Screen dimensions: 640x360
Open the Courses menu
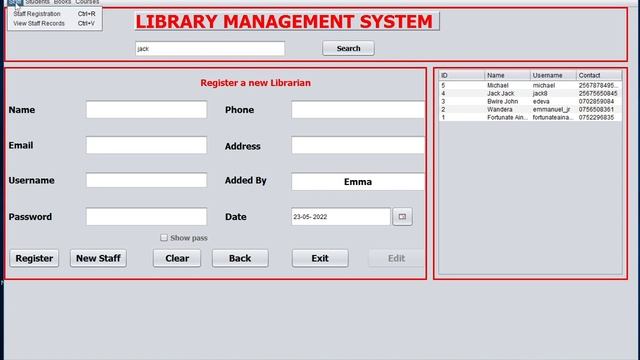coord(87,2)
